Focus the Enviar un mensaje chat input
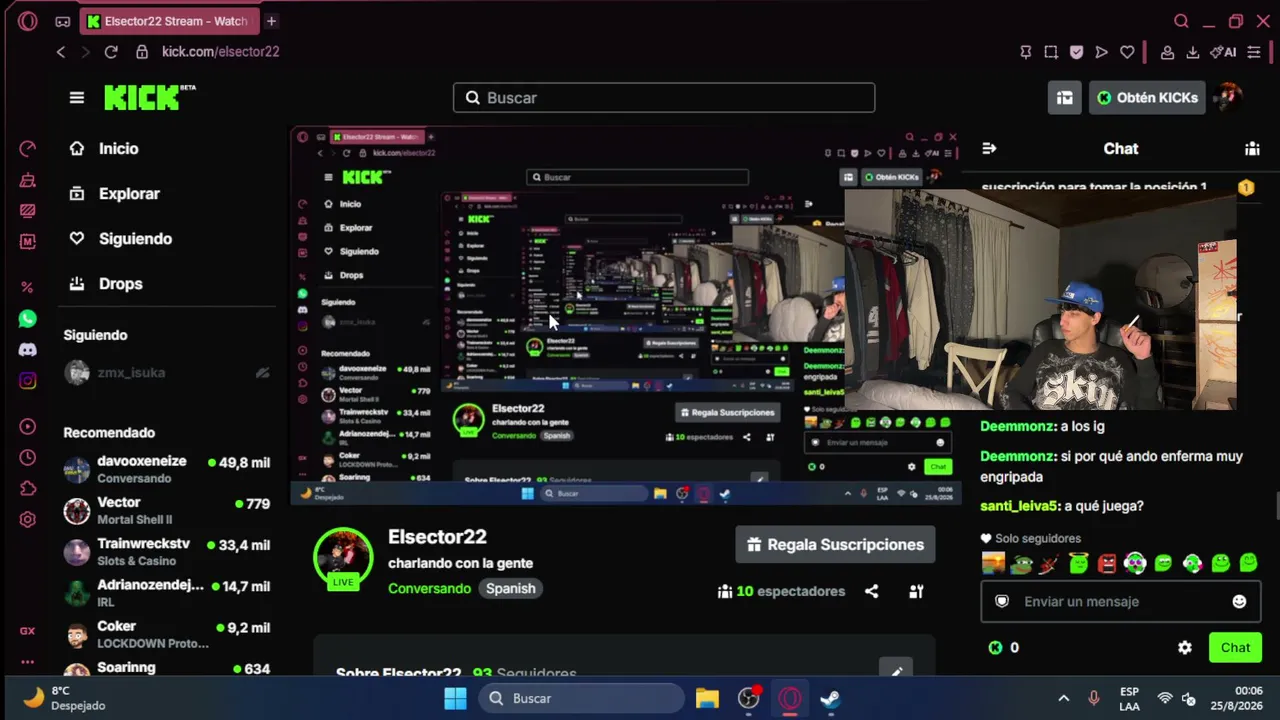Viewport: 1280px width, 720px height. [x=1121, y=602]
